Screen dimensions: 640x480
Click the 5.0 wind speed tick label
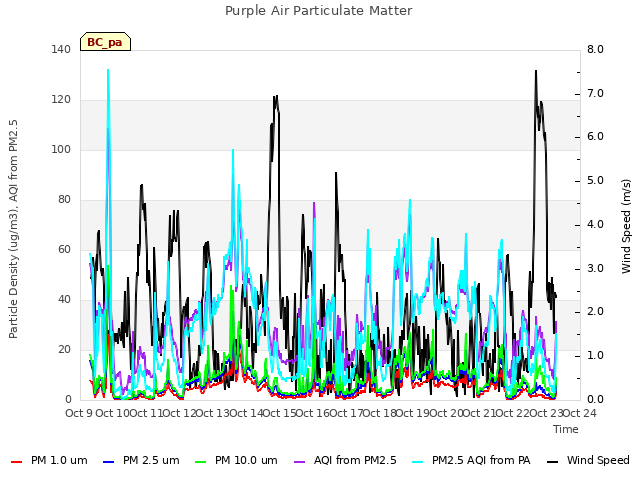click(595, 180)
